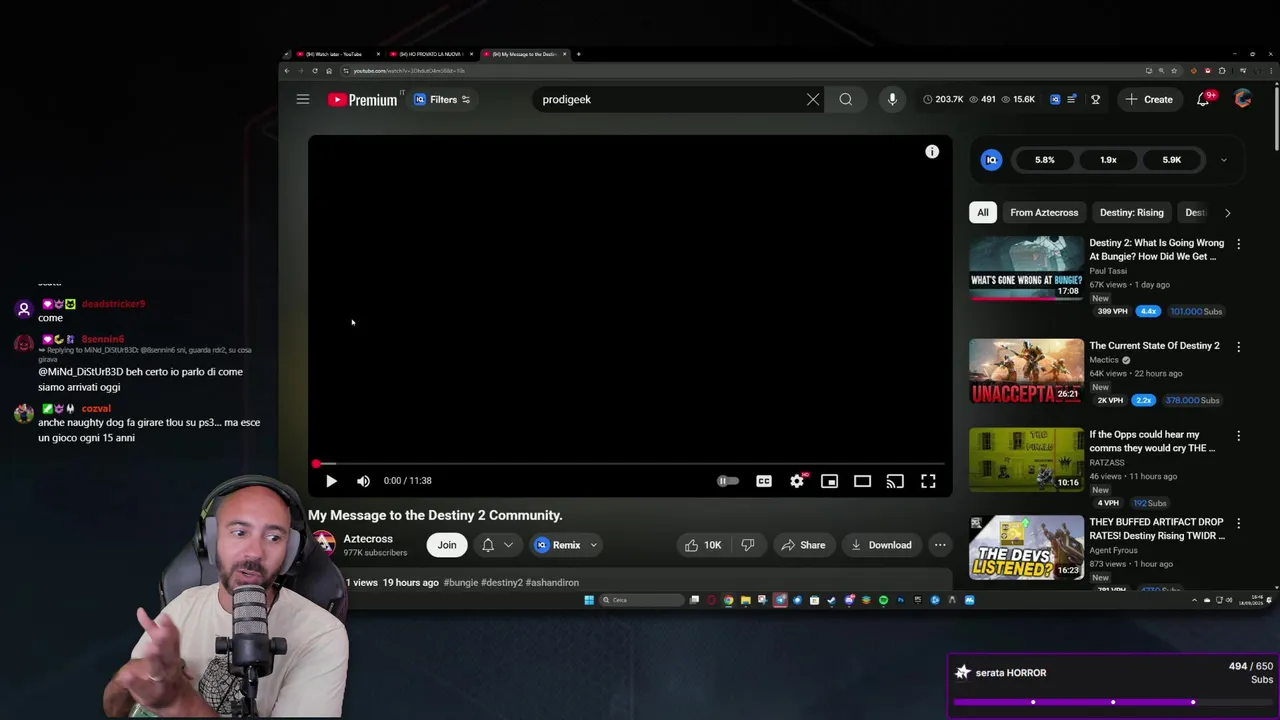Reload the page
This screenshot has width=1280, height=720.
point(315,71)
